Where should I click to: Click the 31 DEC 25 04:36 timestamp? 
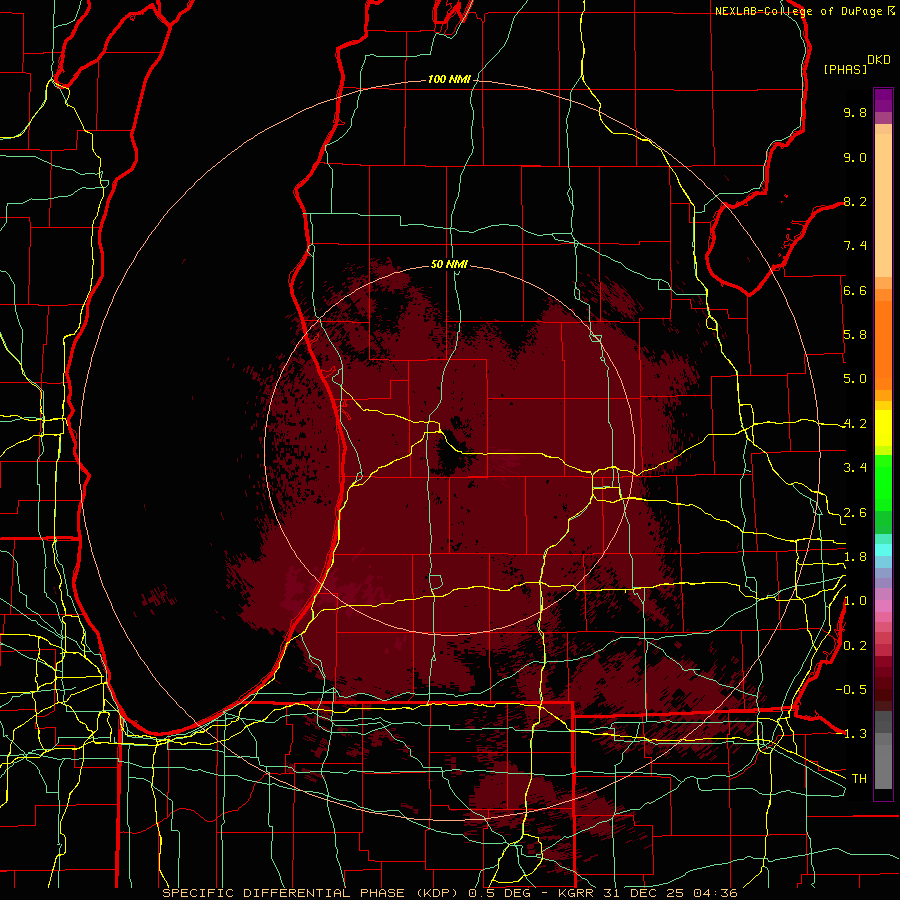click(x=669, y=893)
